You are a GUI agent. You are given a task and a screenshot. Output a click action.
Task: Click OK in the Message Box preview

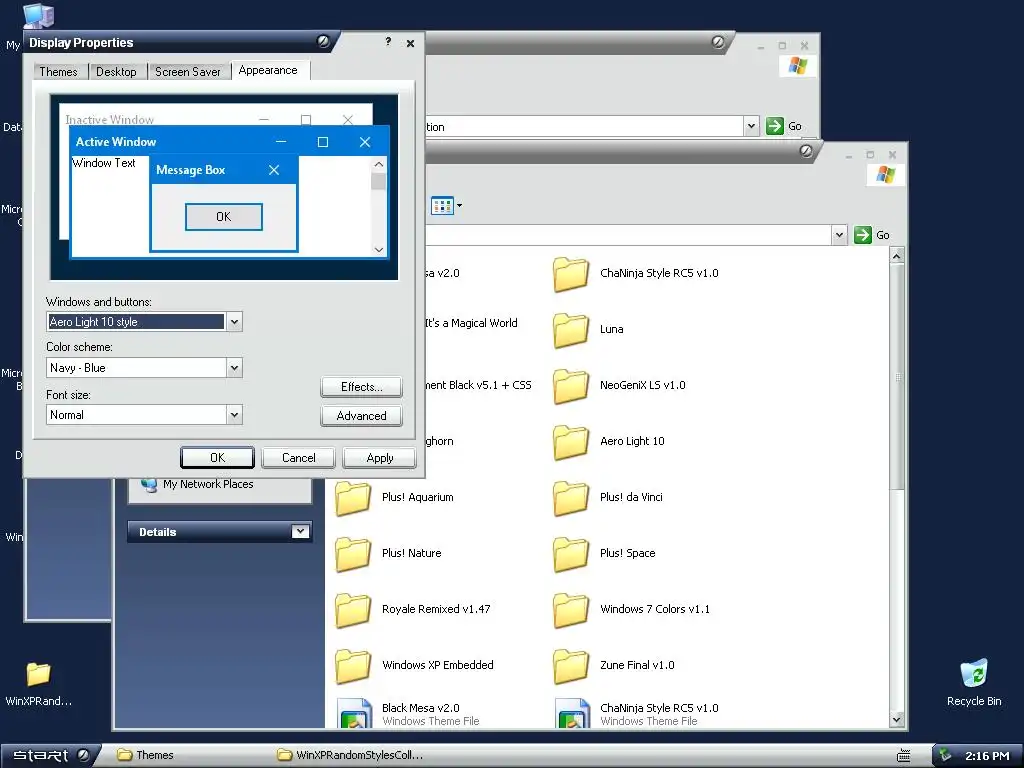(223, 217)
